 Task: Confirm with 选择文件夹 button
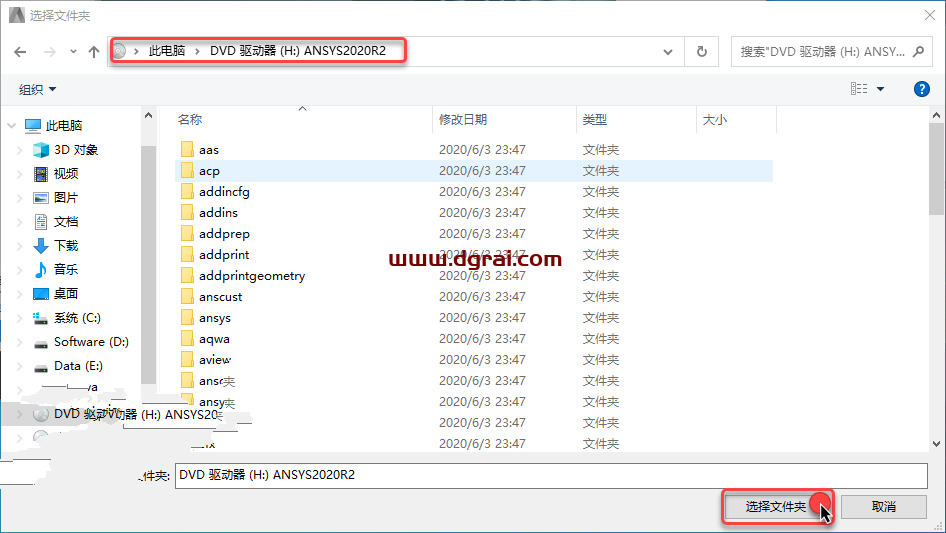[777, 506]
